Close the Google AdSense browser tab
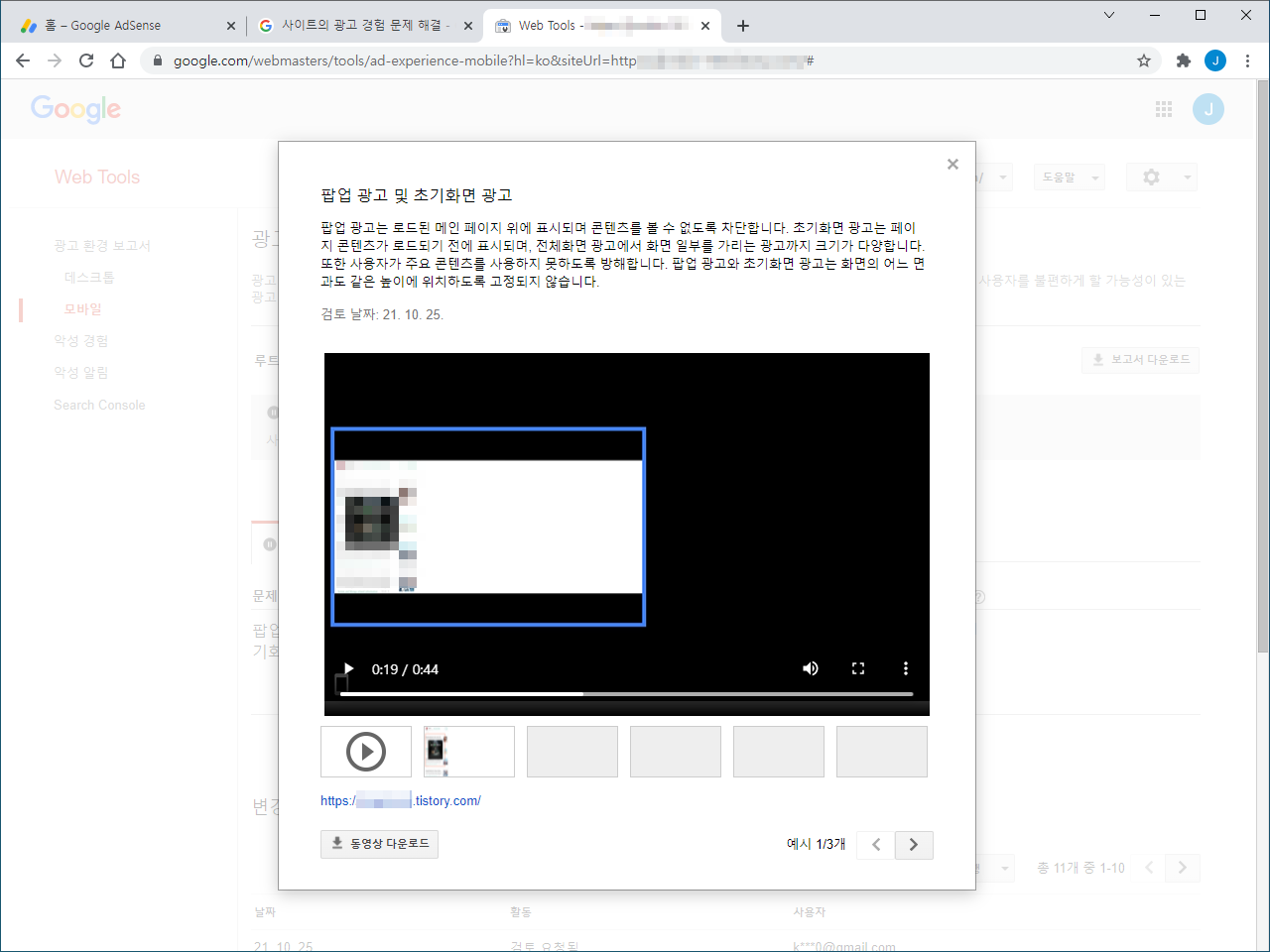 (x=231, y=26)
